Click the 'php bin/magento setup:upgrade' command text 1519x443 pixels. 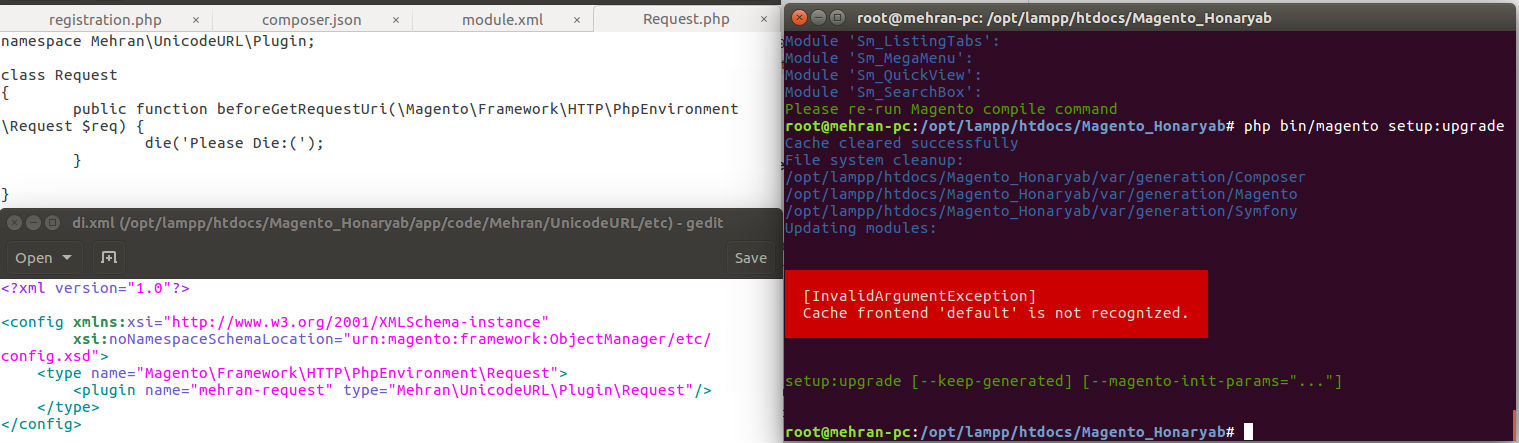[1374, 126]
